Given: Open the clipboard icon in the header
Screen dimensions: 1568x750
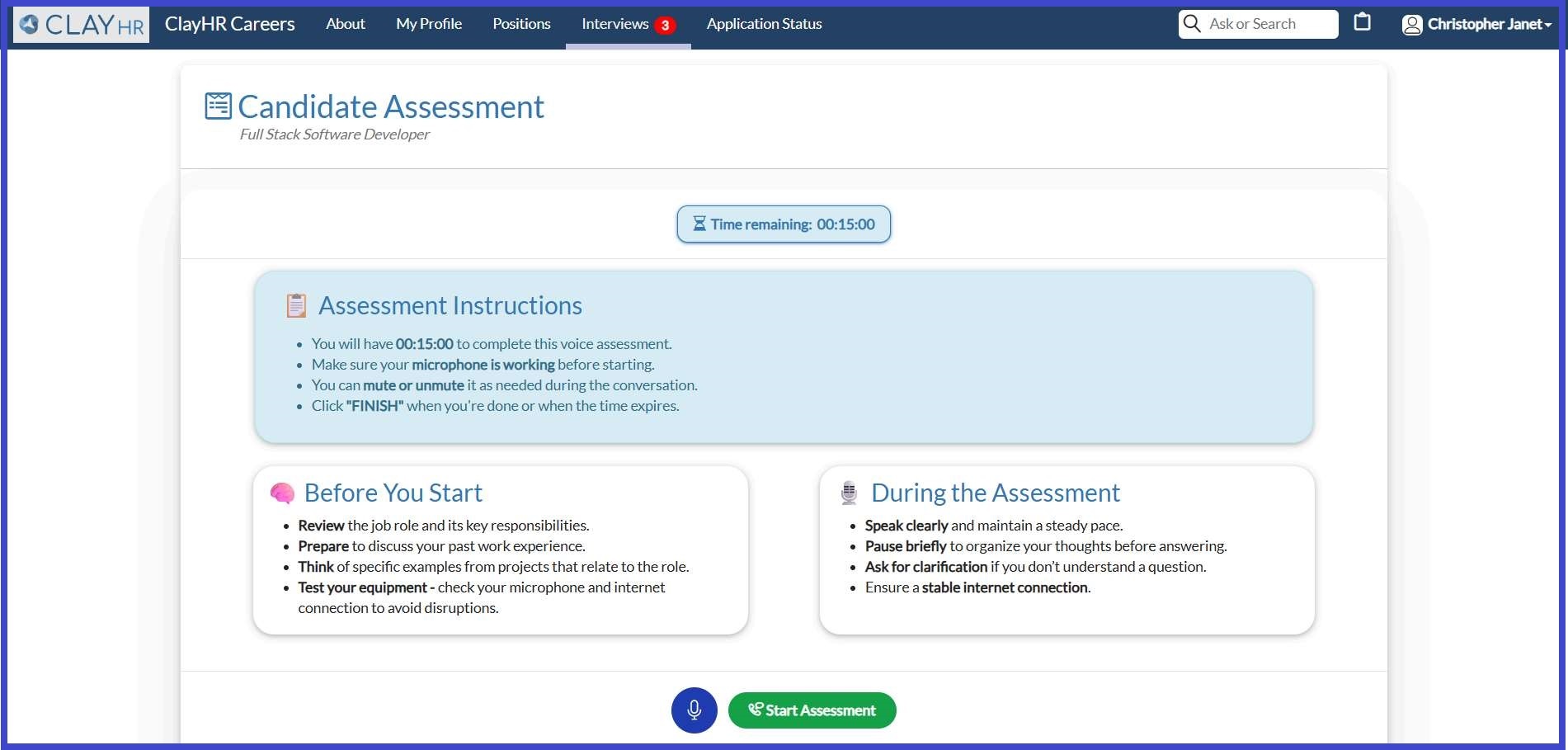Looking at the screenshot, I should coord(1363,22).
